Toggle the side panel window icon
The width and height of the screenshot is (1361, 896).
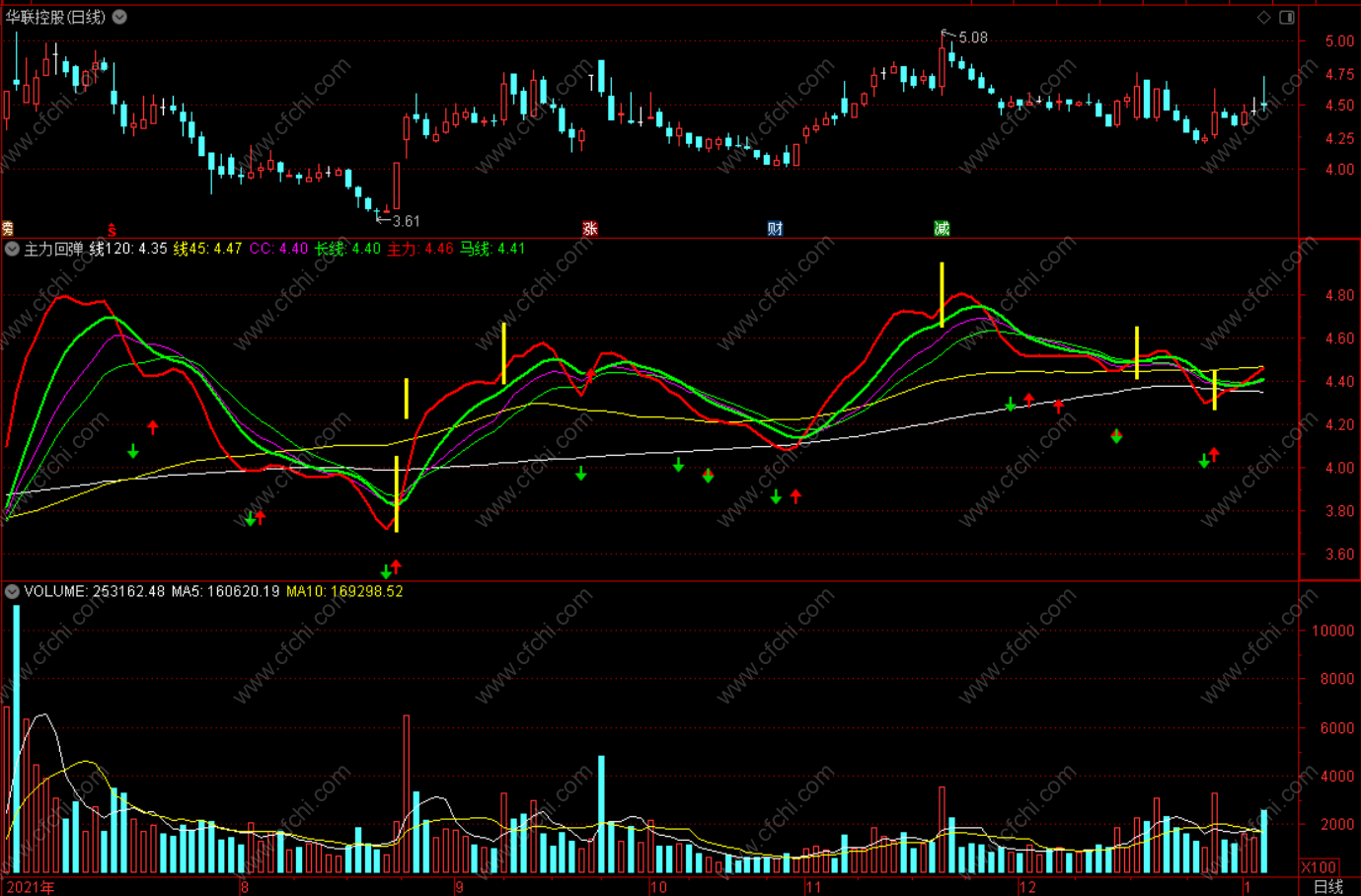click(1287, 17)
